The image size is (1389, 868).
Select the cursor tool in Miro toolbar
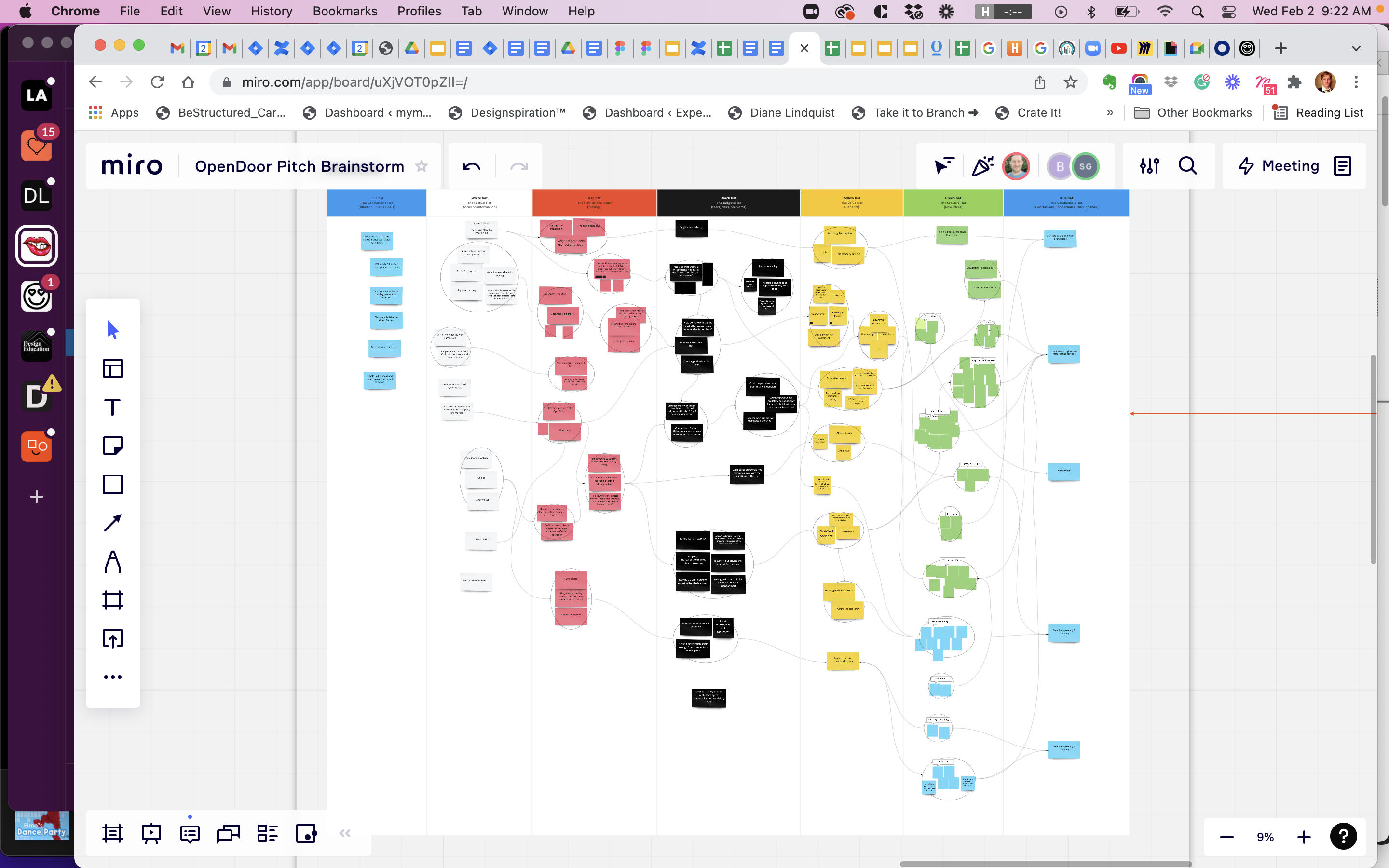[x=112, y=330]
